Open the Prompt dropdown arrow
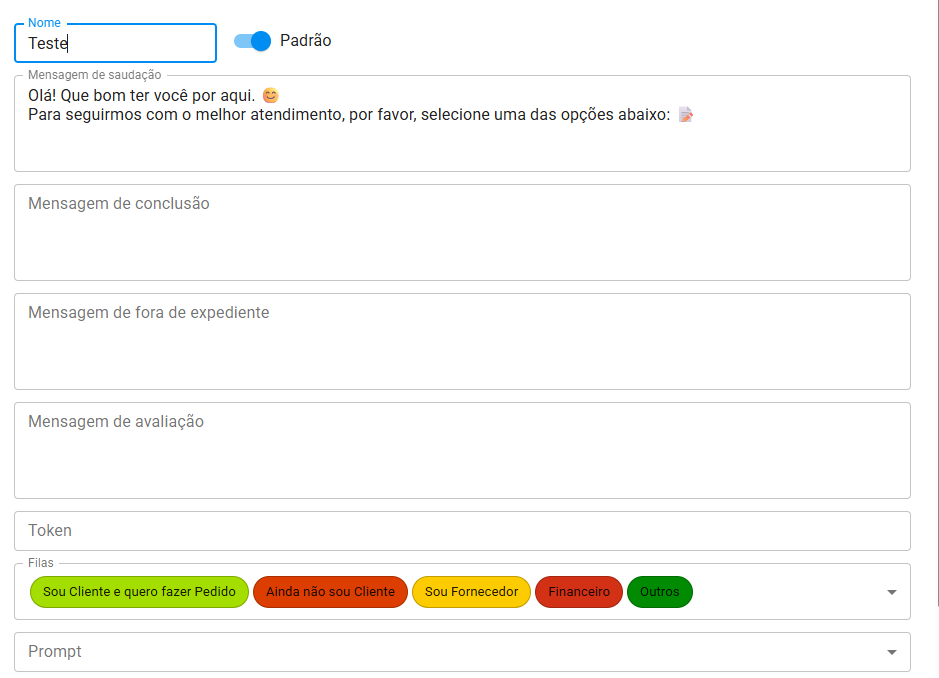The height and width of the screenshot is (678, 939). pos(891,653)
